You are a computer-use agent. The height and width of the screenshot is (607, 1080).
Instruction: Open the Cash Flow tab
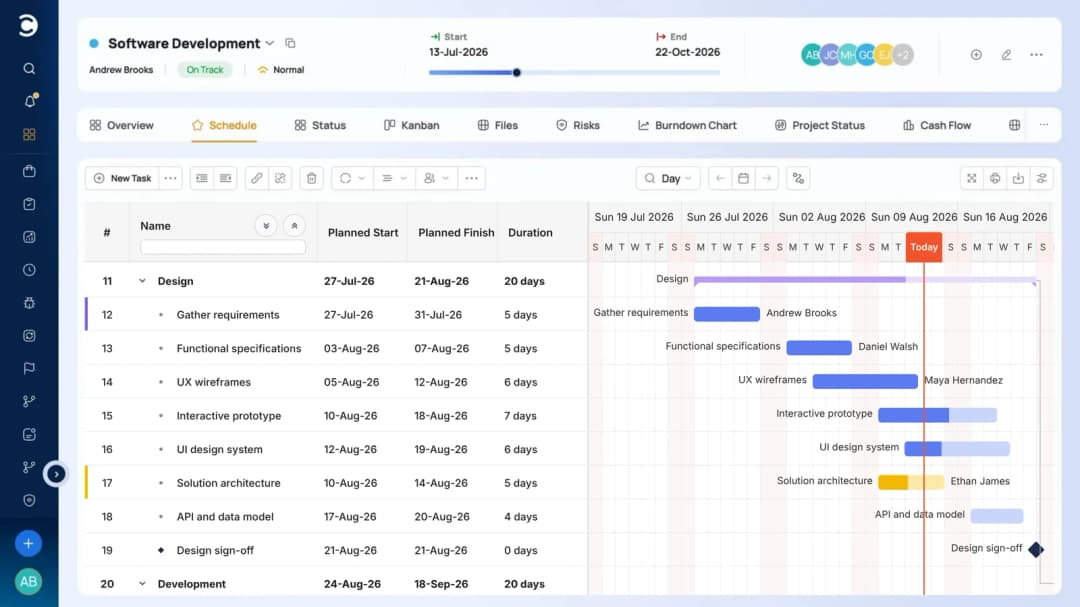click(937, 125)
